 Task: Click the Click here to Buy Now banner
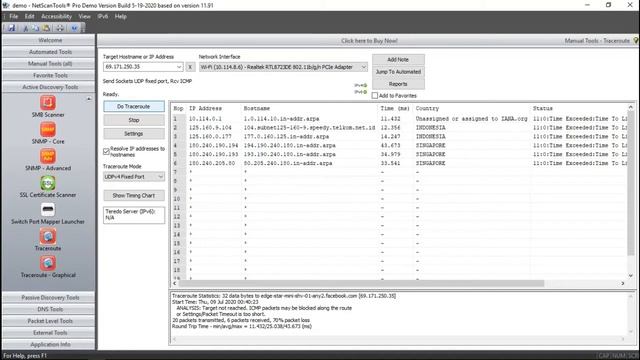[369, 41]
